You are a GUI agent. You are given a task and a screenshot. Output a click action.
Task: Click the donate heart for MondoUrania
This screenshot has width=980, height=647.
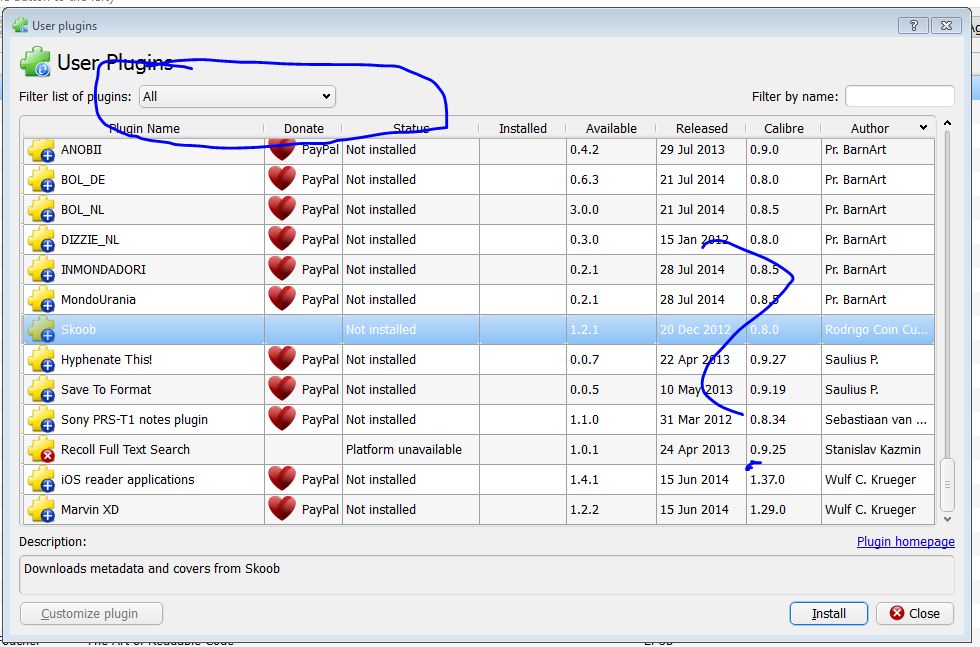pyautogui.click(x=282, y=299)
